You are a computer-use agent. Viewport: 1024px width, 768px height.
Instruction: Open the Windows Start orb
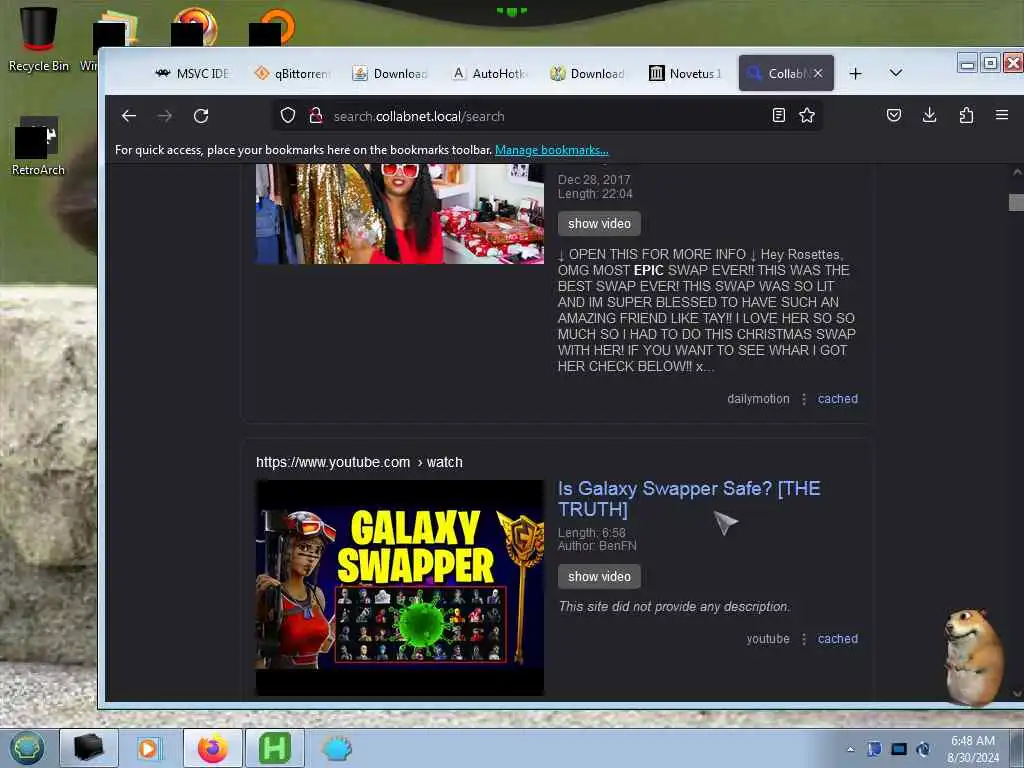tap(27, 748)
